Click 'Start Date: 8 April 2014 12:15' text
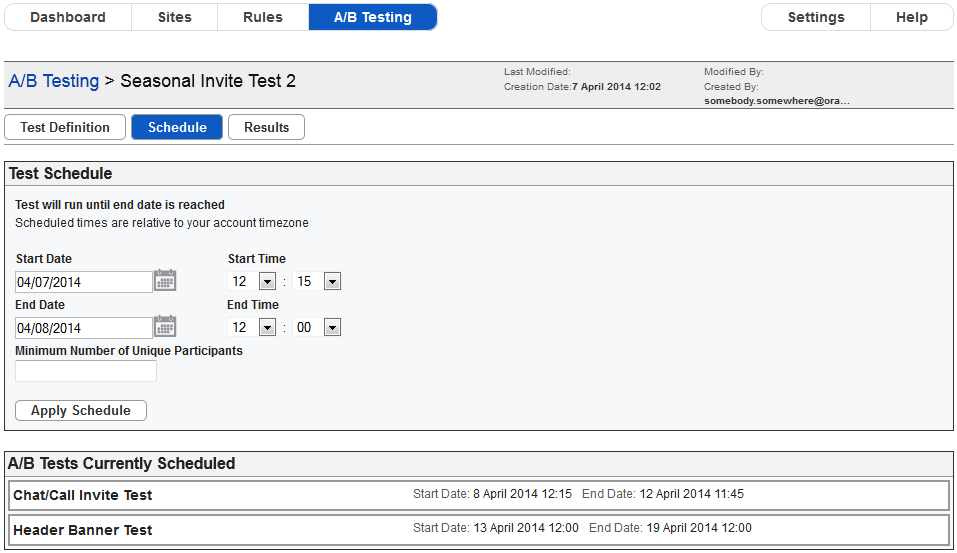This screenshot has height=553, width=957. (493, 494)
